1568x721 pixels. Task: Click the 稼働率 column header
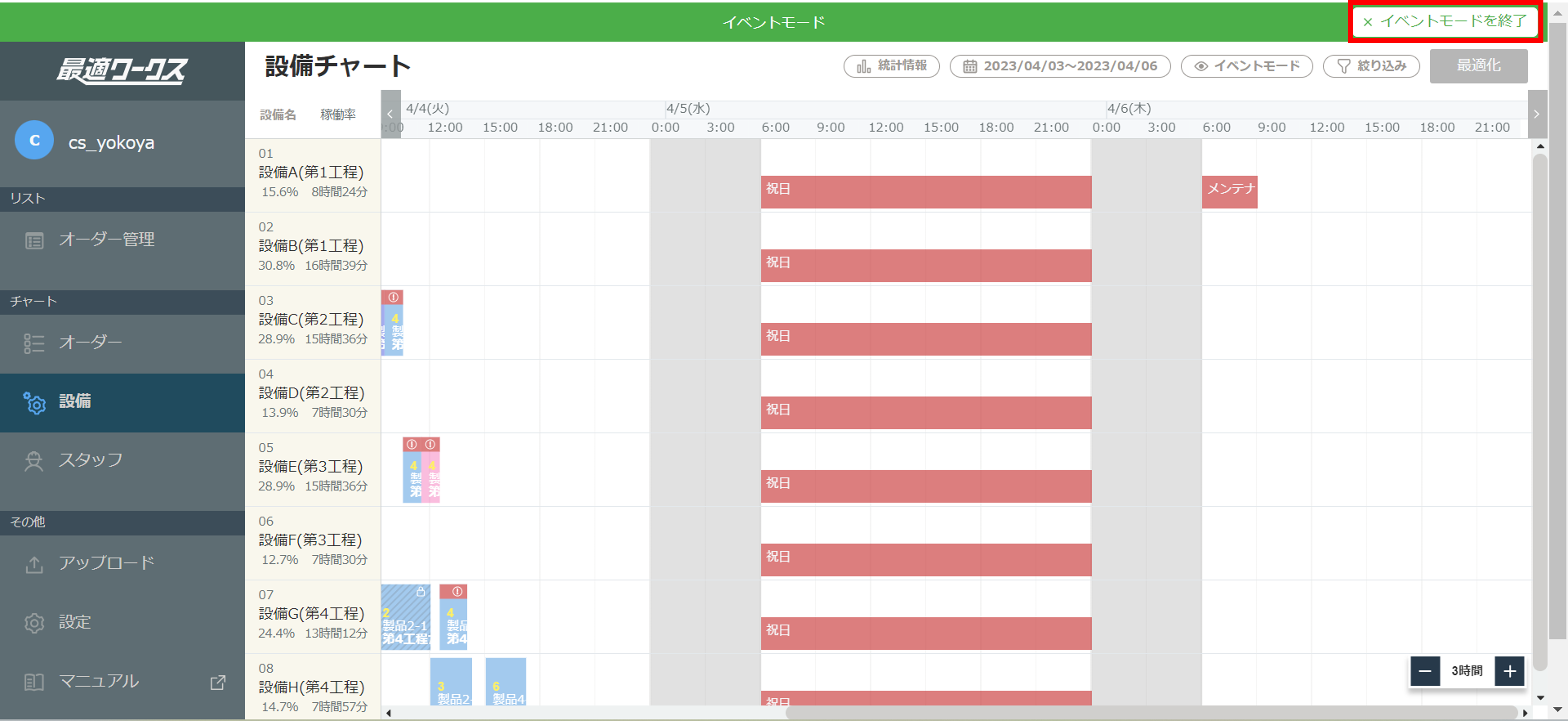(338, 114)
